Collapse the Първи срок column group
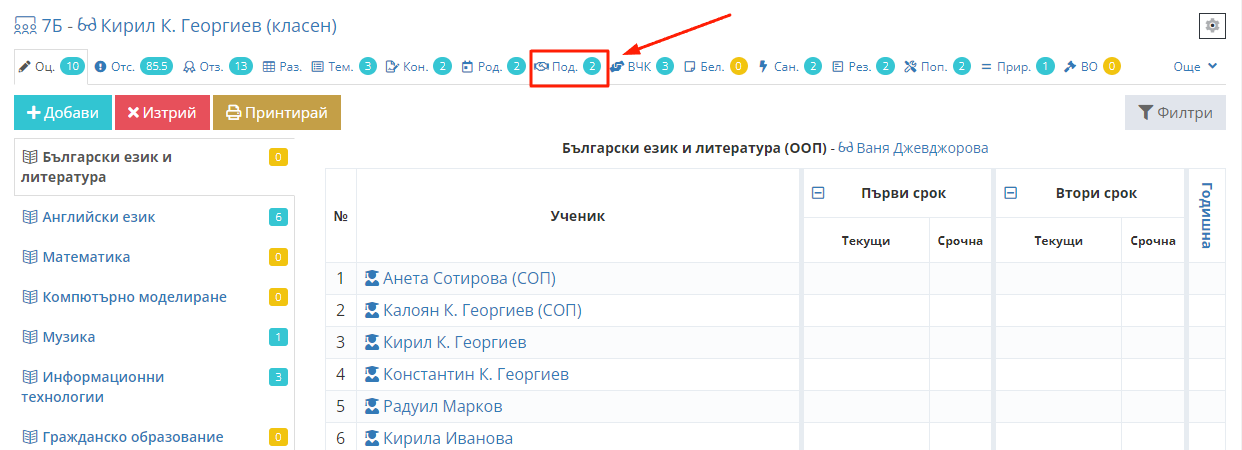Screen dimensions: 1242x450 (817, 194)
